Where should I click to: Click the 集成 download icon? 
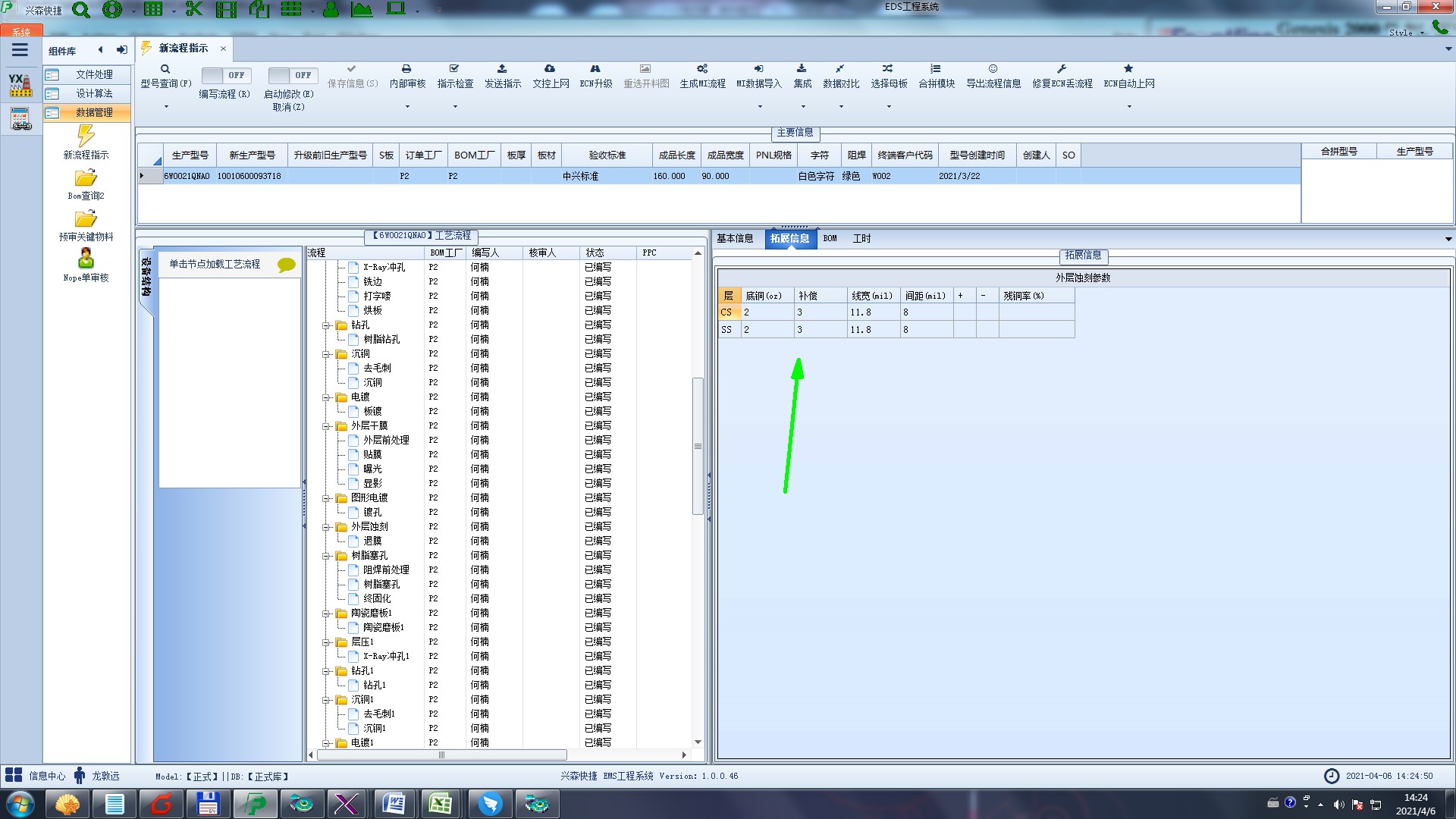pyautogui.click(x=802, y=69)
